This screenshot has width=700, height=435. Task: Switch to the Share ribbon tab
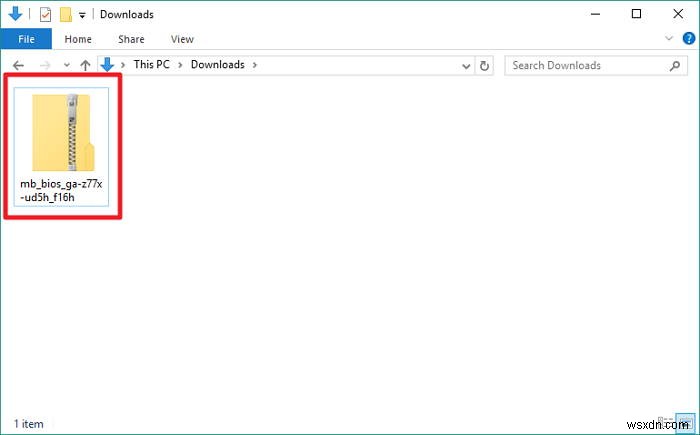pos(131,40)
